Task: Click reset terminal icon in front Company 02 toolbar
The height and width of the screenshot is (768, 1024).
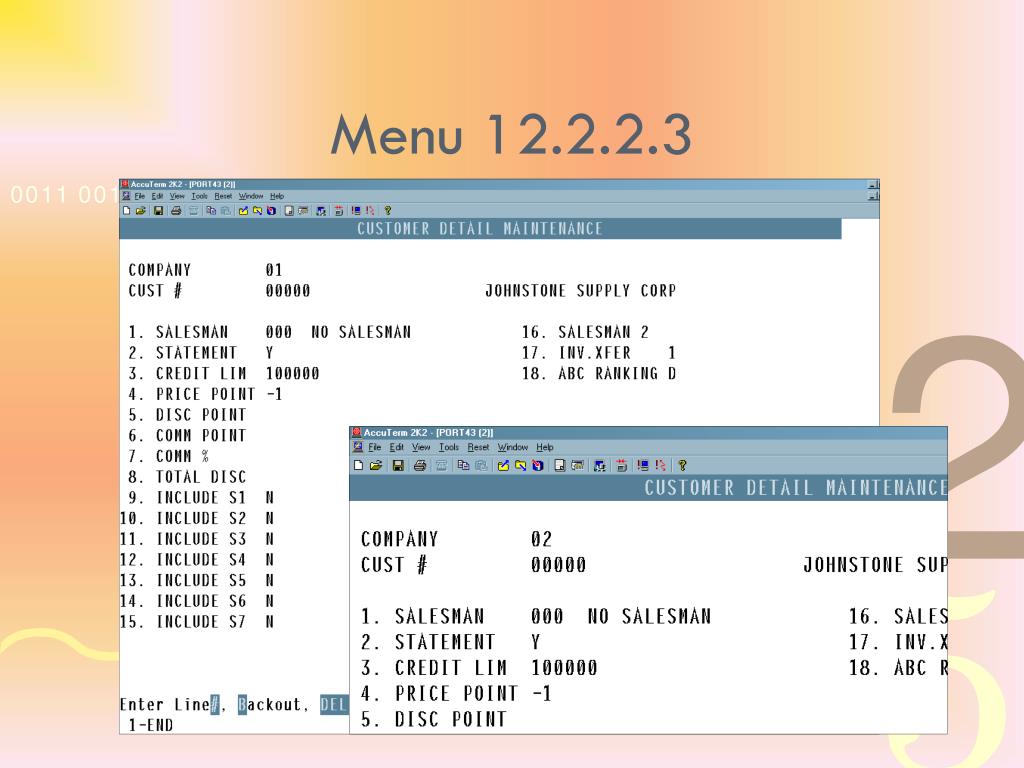Action: coord(643,466)
